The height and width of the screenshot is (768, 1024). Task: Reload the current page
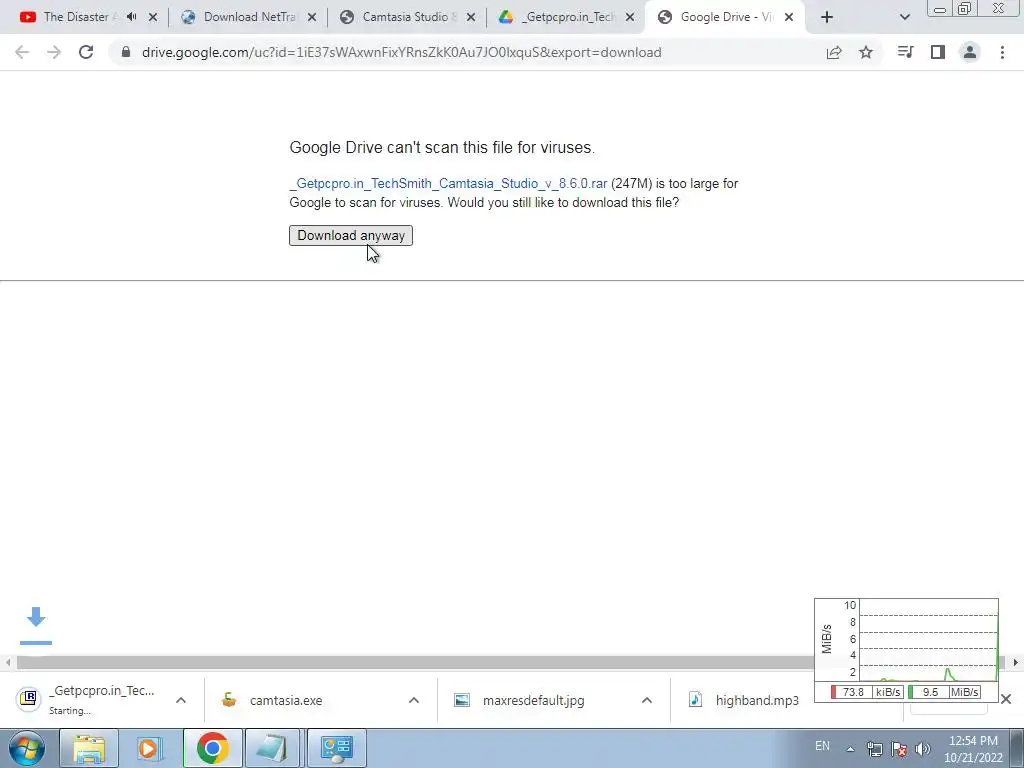point(86,52)
